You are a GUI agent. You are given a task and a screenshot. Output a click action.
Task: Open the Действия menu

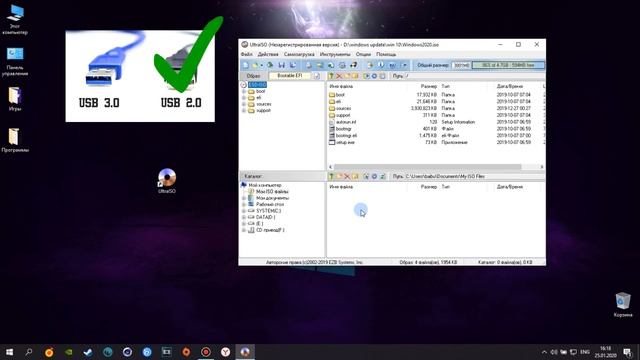click(x=268, y=54)
